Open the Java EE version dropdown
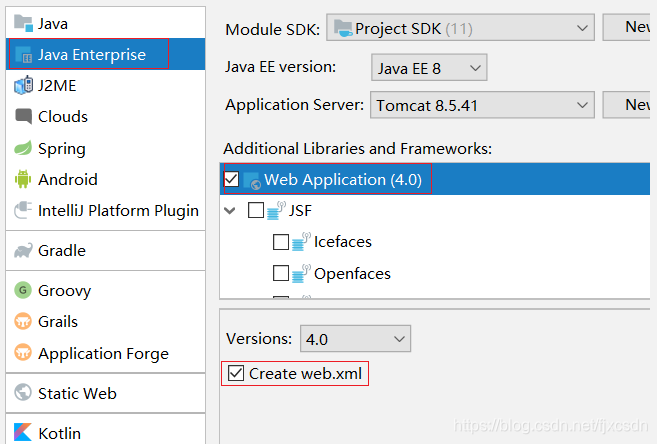The image size is (657, 444). [429, 67]
